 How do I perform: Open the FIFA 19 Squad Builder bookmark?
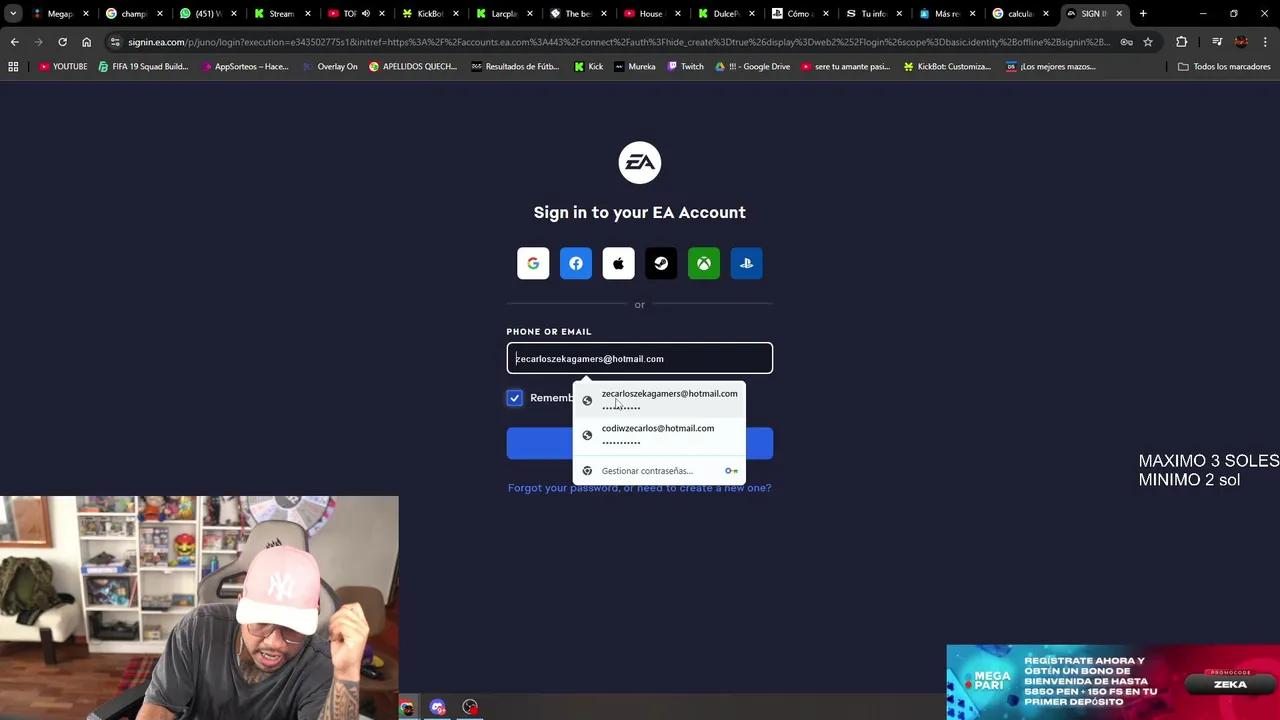click(x=143, y=66)
